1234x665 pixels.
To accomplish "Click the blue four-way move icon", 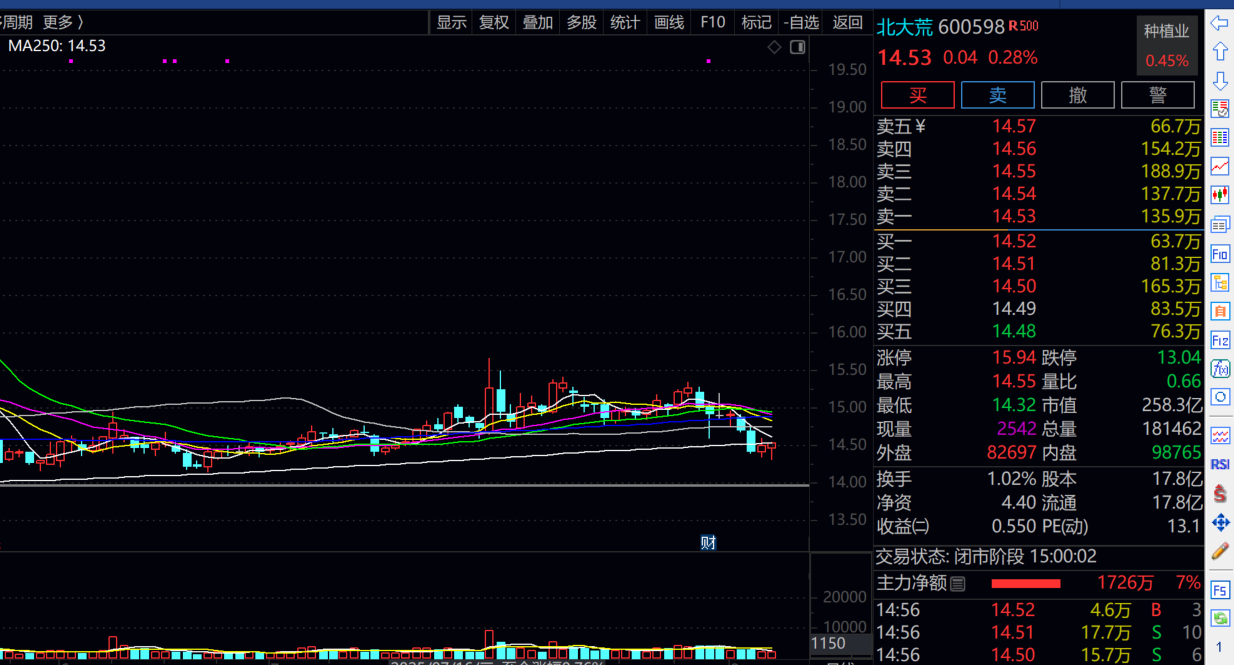I will click(x=1219, y=522).
